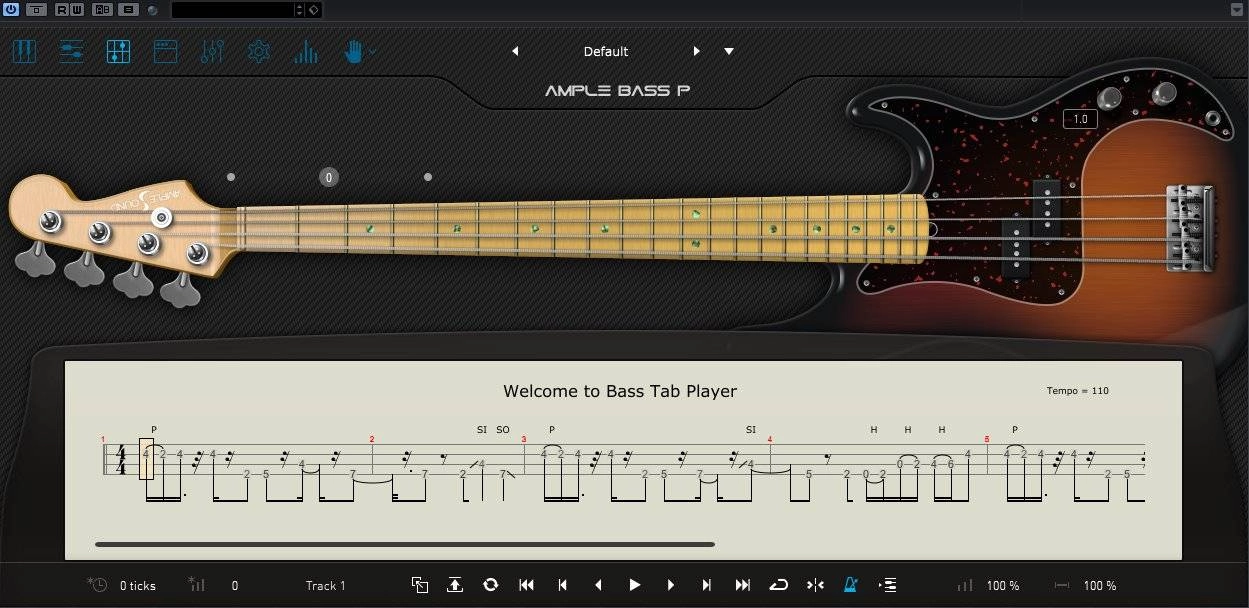Click the right 100 % width value
This screenshot has width=1249, height=608.
(1100, 586)
